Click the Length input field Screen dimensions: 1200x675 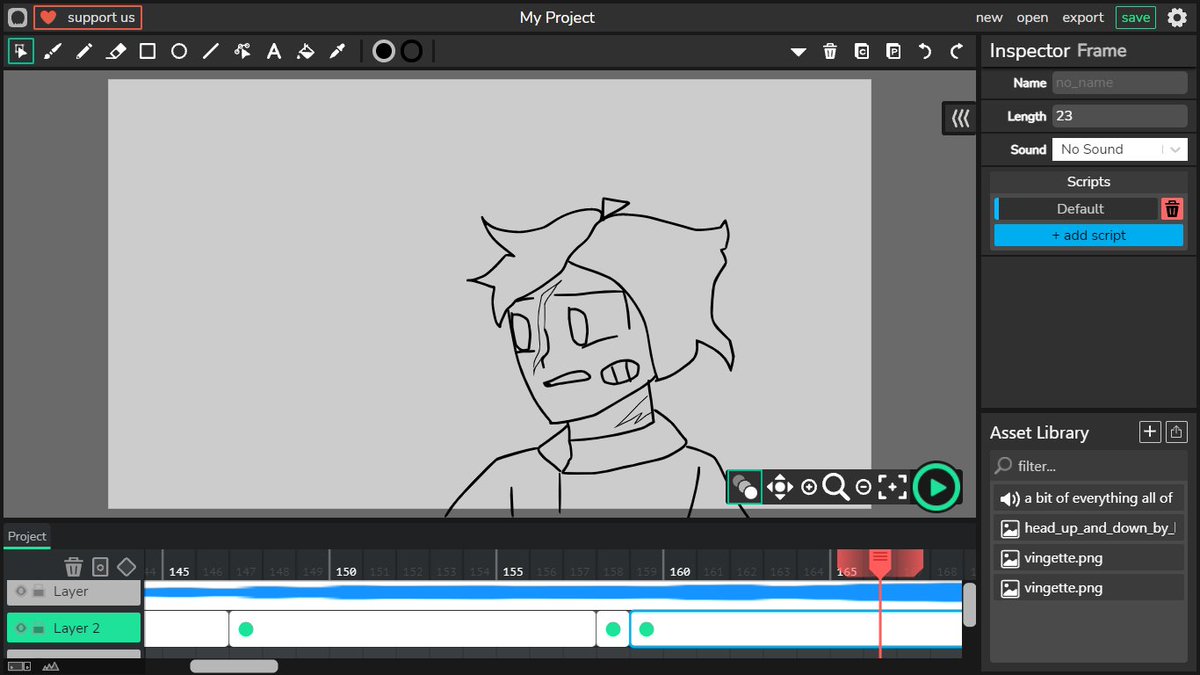pyautogui.click(x=1120, y=116)
